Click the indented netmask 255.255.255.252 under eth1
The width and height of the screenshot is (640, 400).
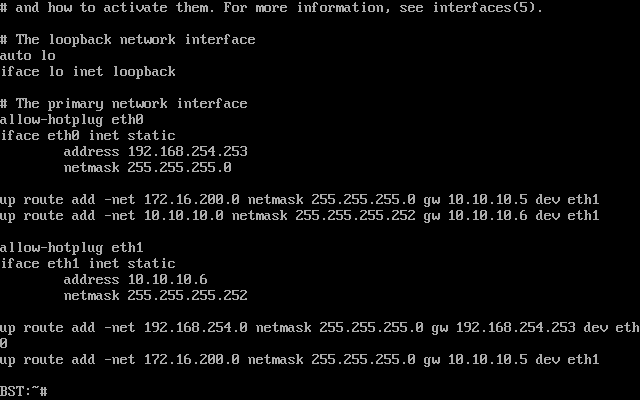click(x=156, y=296)
